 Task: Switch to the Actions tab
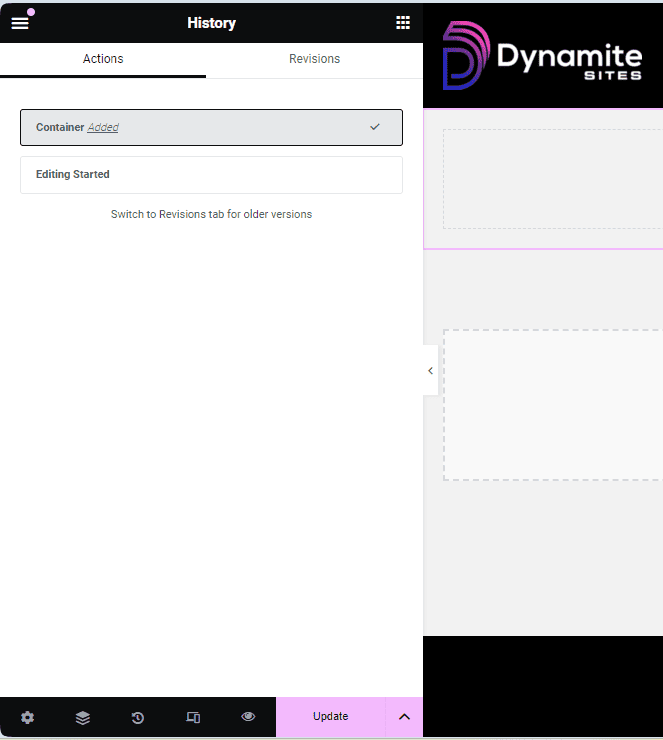click(103, 59)
